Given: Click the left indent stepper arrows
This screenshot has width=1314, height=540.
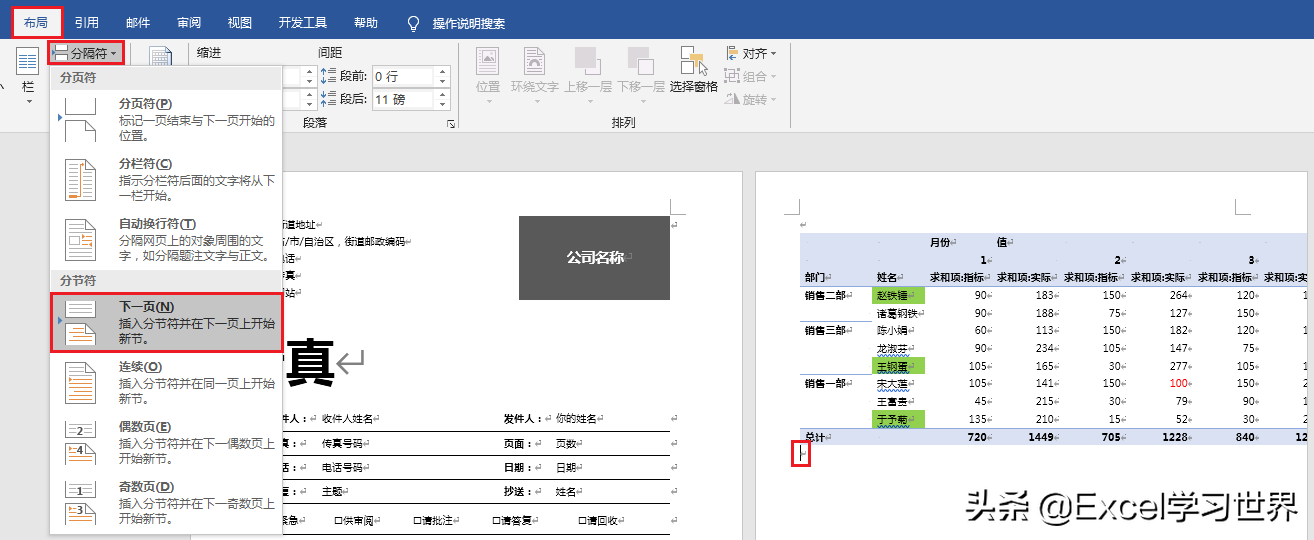Looking at the screenshot, I should pos(309,76).
